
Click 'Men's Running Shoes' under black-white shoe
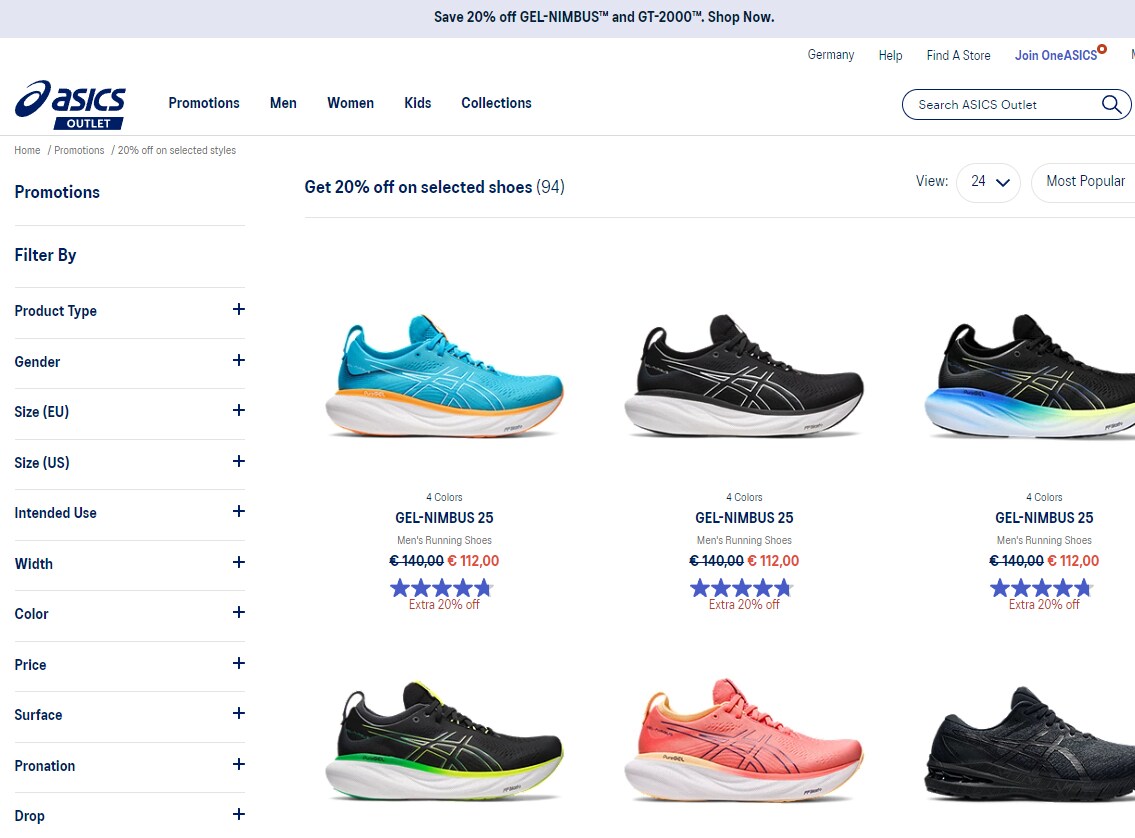point(744,540)
